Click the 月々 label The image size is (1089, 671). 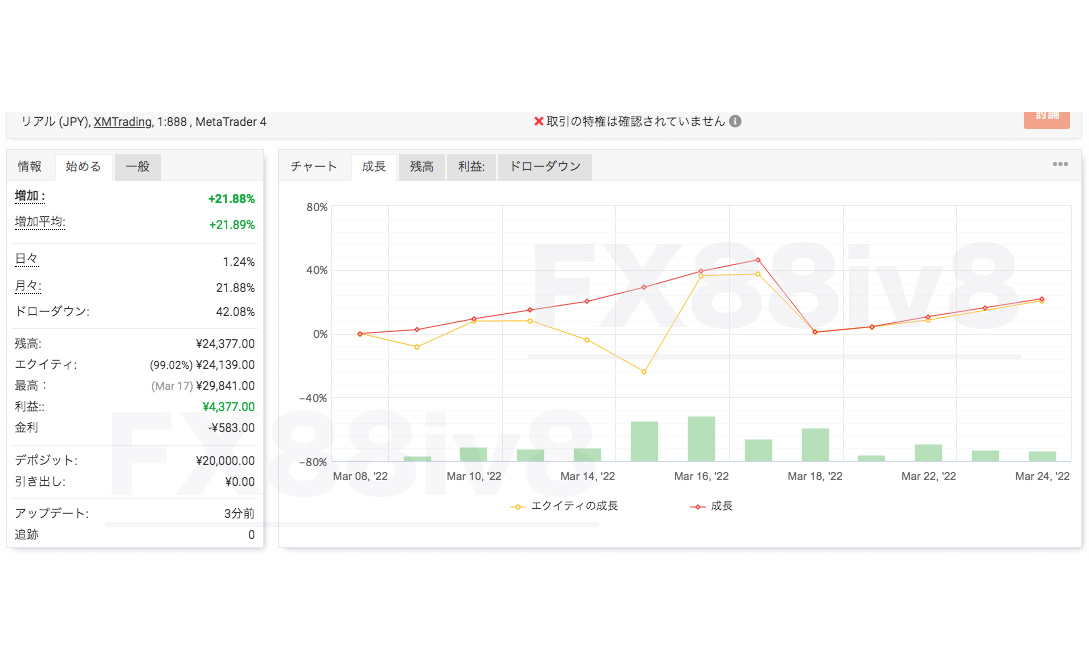[x=28, y=285]
